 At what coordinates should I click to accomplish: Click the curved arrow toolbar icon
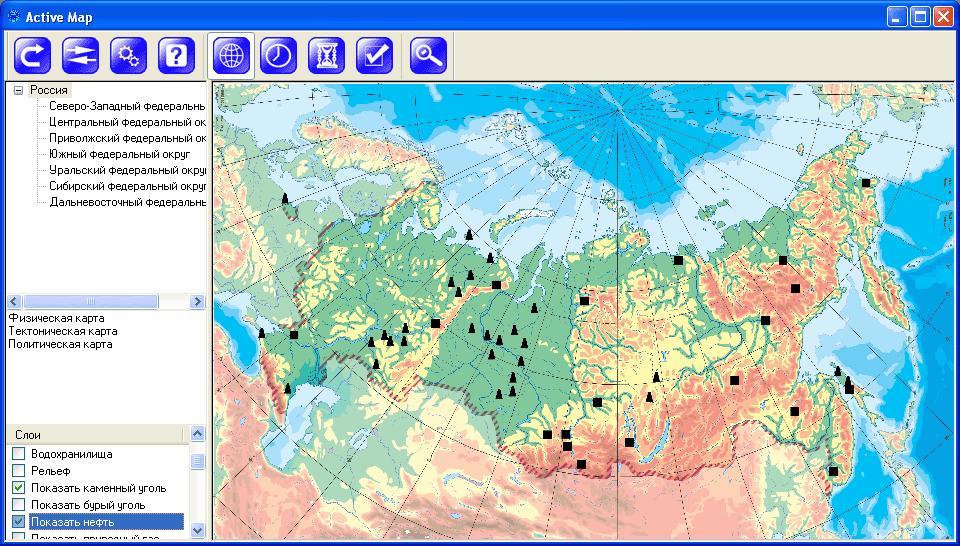point(33,56)
